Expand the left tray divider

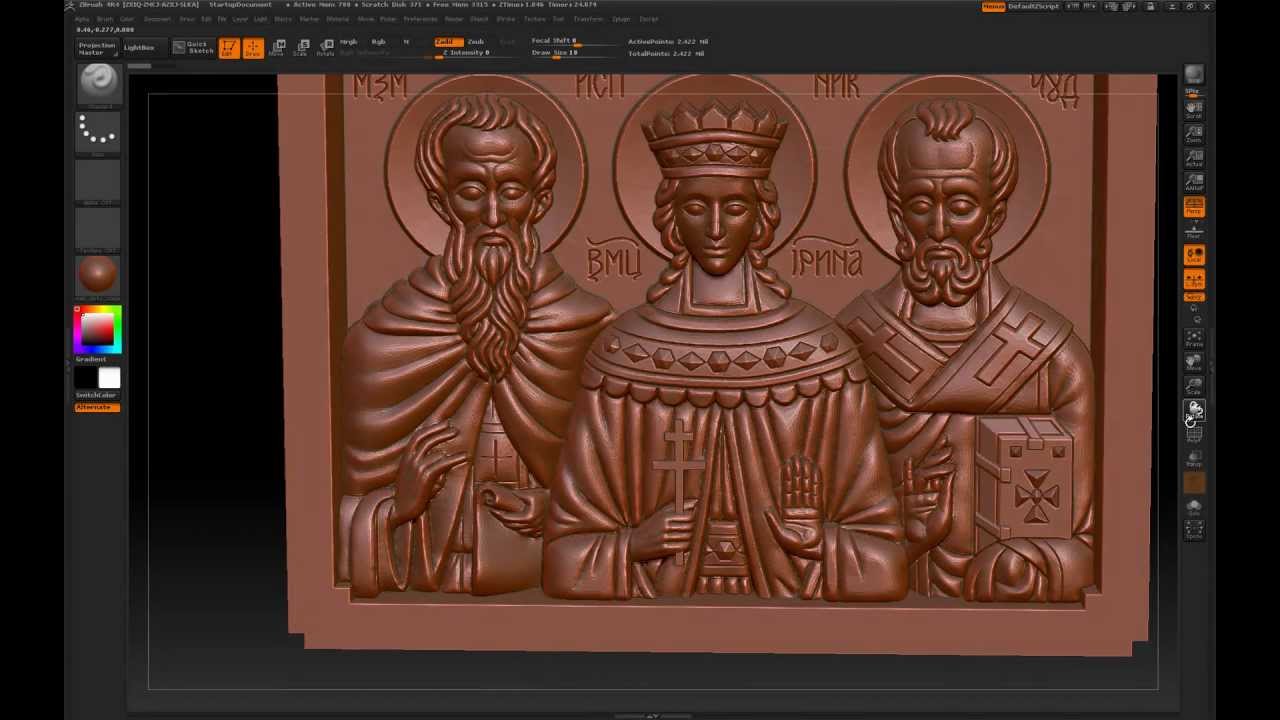(69, 365)
